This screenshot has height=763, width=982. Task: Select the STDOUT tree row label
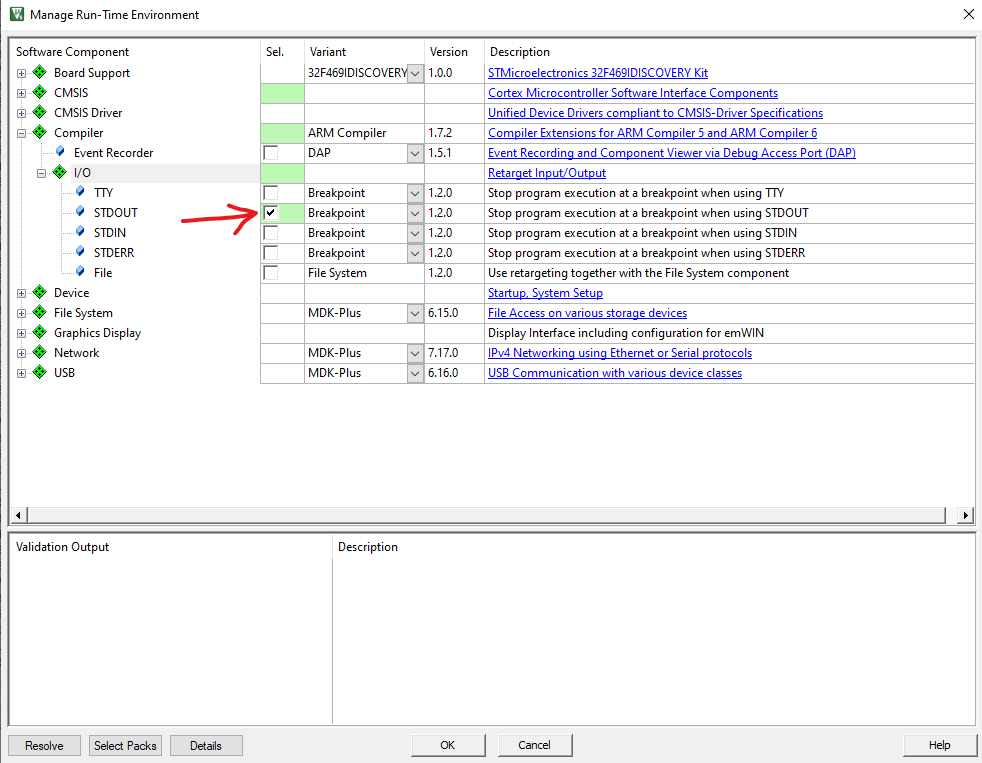(115, 212)
